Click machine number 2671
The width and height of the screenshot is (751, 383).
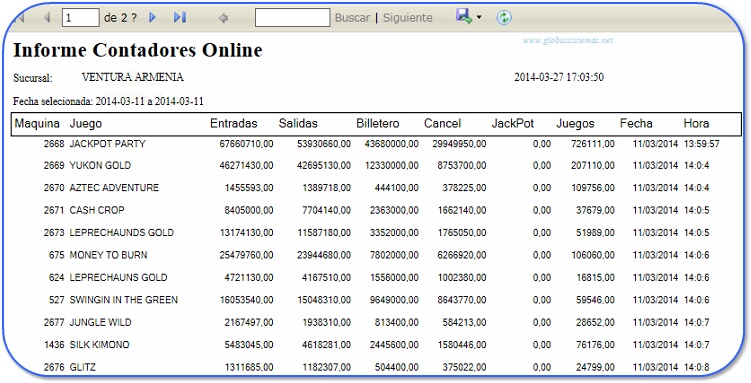click(x=54, y=210)
